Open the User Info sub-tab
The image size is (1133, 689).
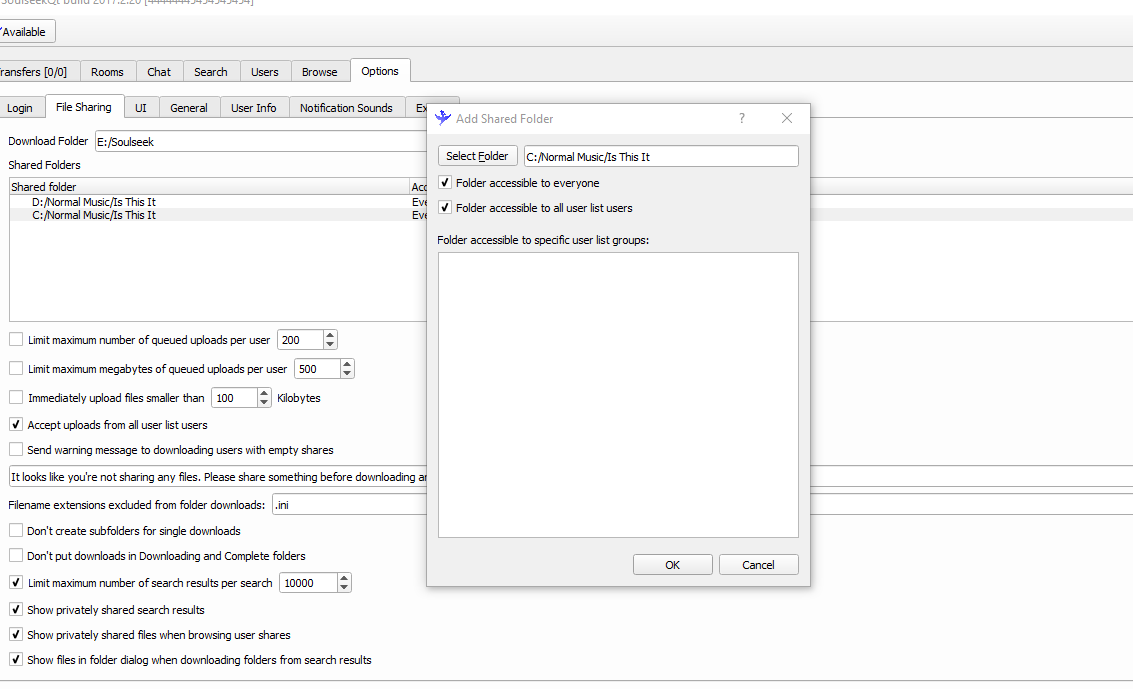pyautogui.click(x=254, y=108)
